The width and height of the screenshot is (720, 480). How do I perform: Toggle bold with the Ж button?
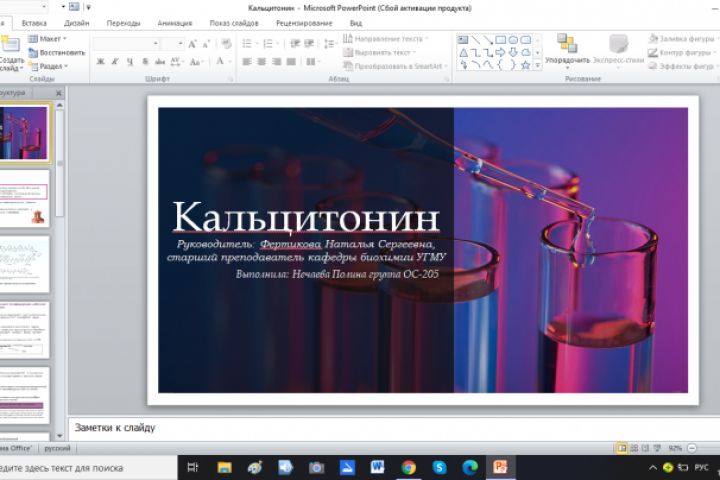point(100,62)
